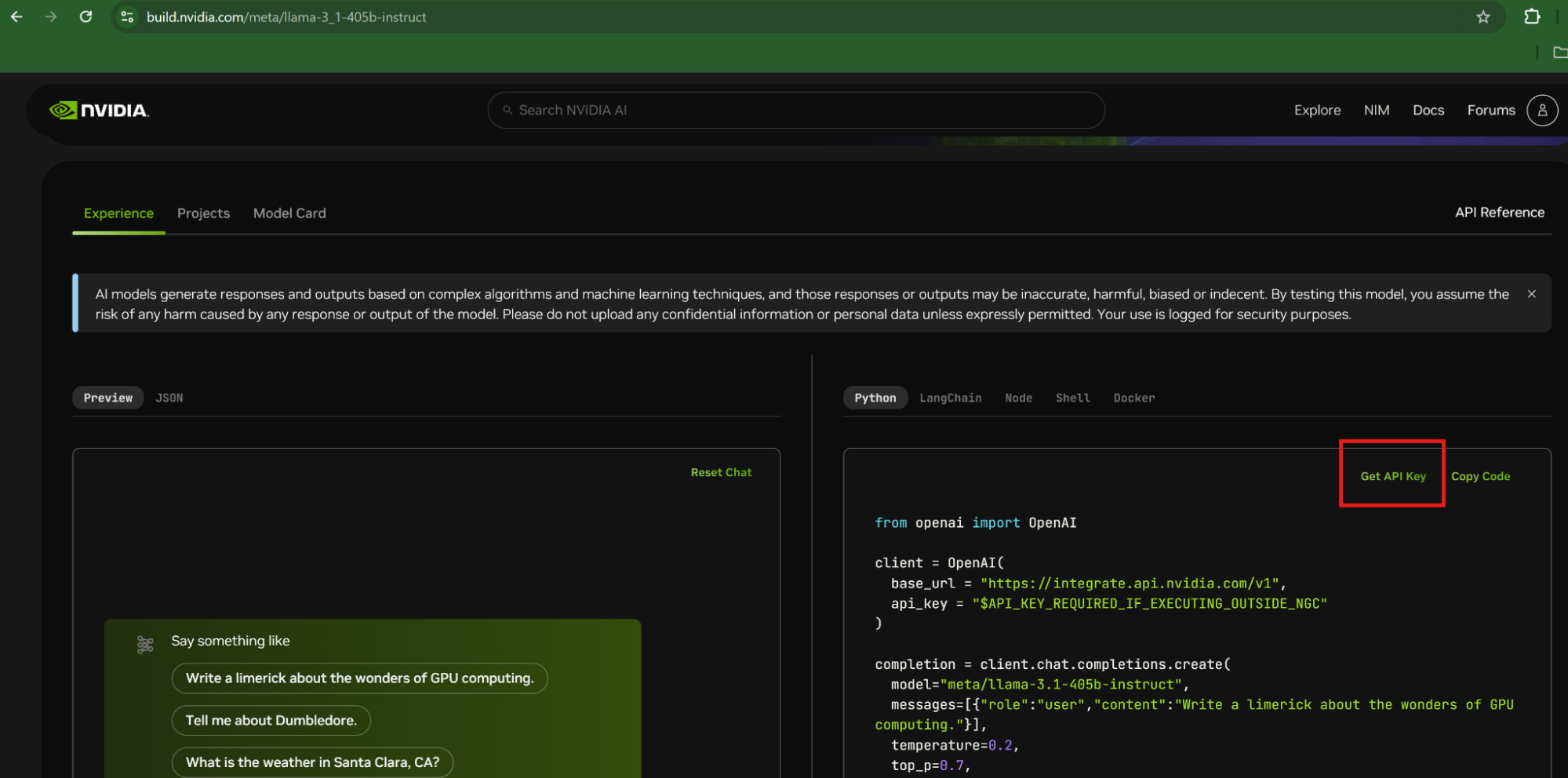The image size is (1568, 778).
Task: Choose the 'Tell me about Dumbledore.' suggestion
Action: pyautogui.click(x=271, y=720)
